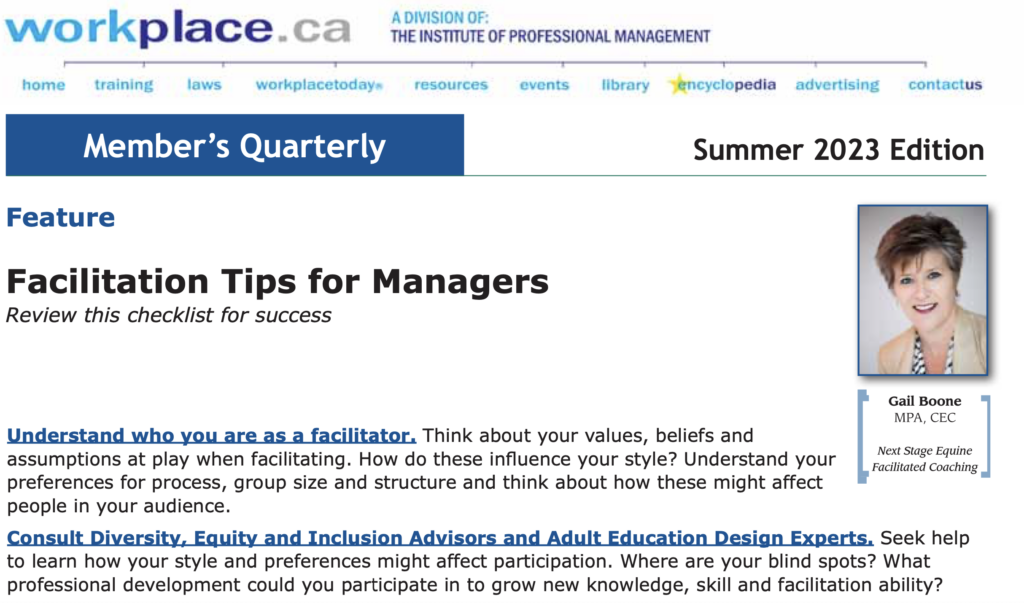Click the Member's Quarterly blue banner

click(235, 146)
